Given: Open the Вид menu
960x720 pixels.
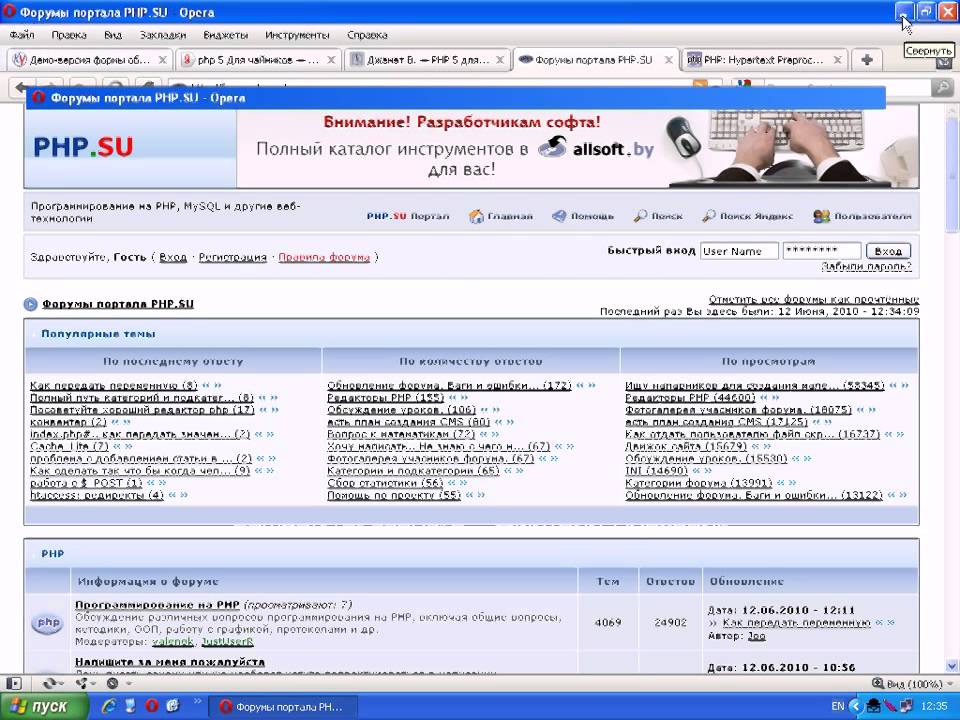Looking at the screenshot, I should 113,35.
